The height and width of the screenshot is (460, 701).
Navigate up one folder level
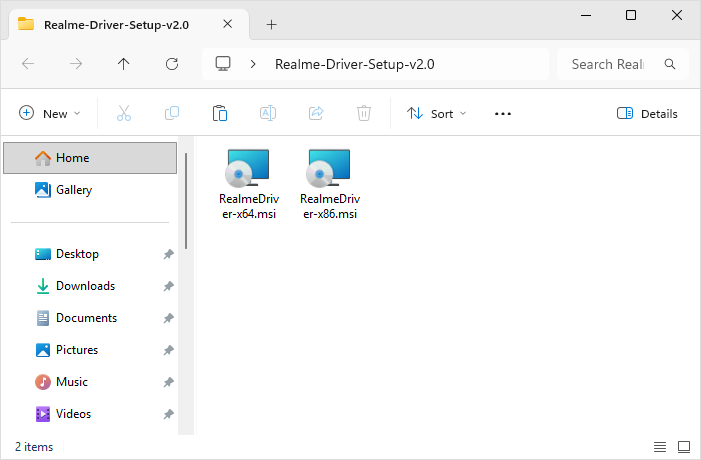pyautogui.click(x=123, y=64)
